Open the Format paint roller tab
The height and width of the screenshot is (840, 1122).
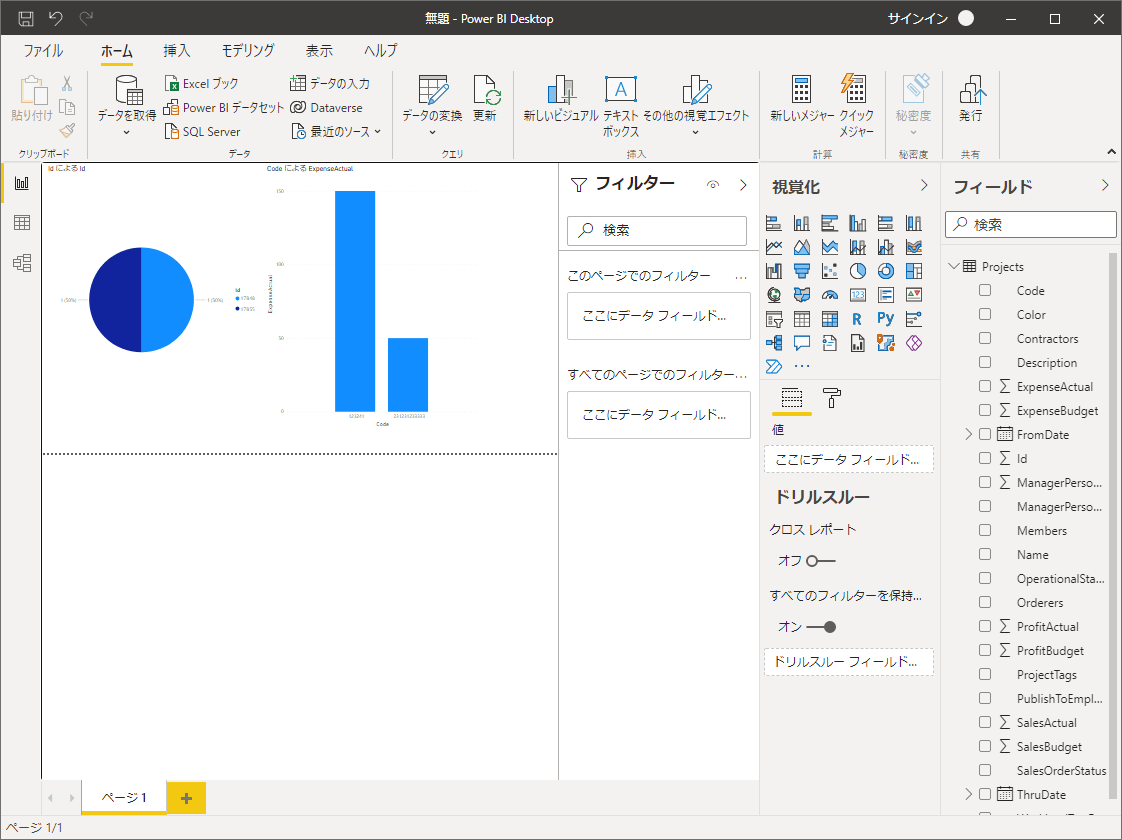click(831, 397)
